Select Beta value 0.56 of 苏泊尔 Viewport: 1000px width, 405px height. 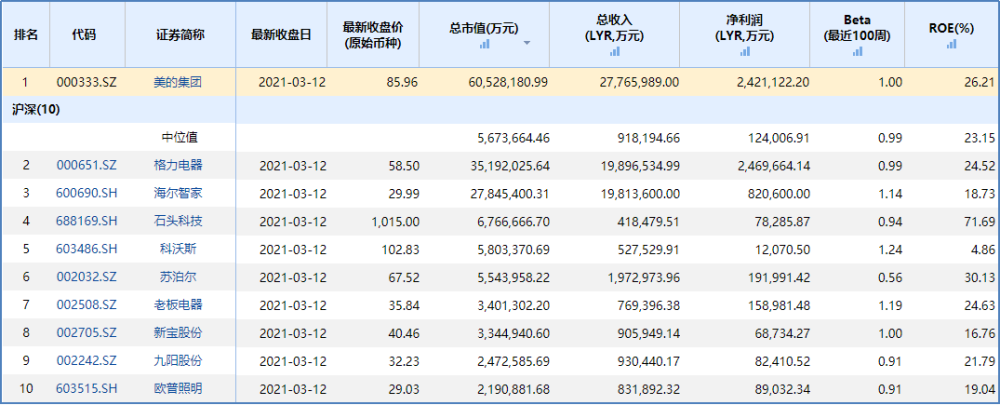tap(891, 277)
